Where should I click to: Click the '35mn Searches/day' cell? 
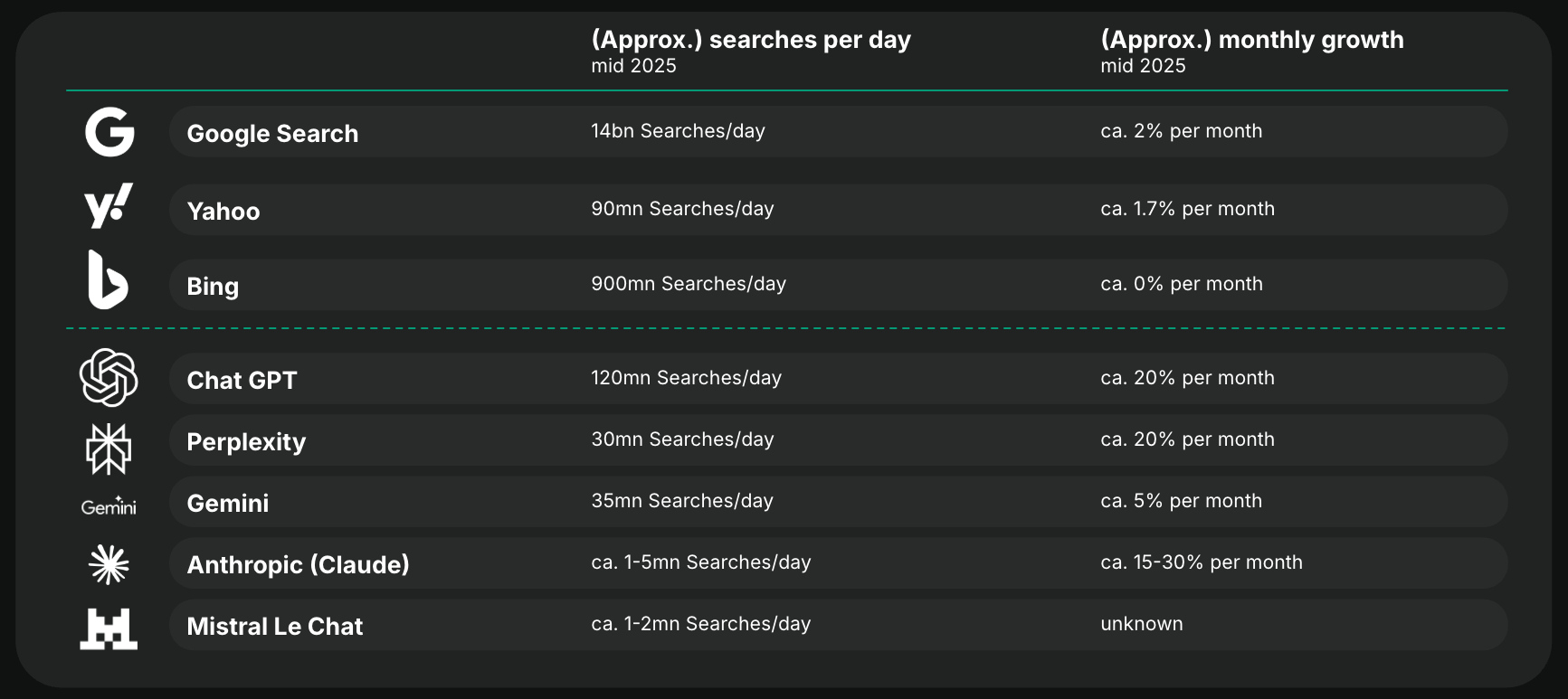point(682,501)
